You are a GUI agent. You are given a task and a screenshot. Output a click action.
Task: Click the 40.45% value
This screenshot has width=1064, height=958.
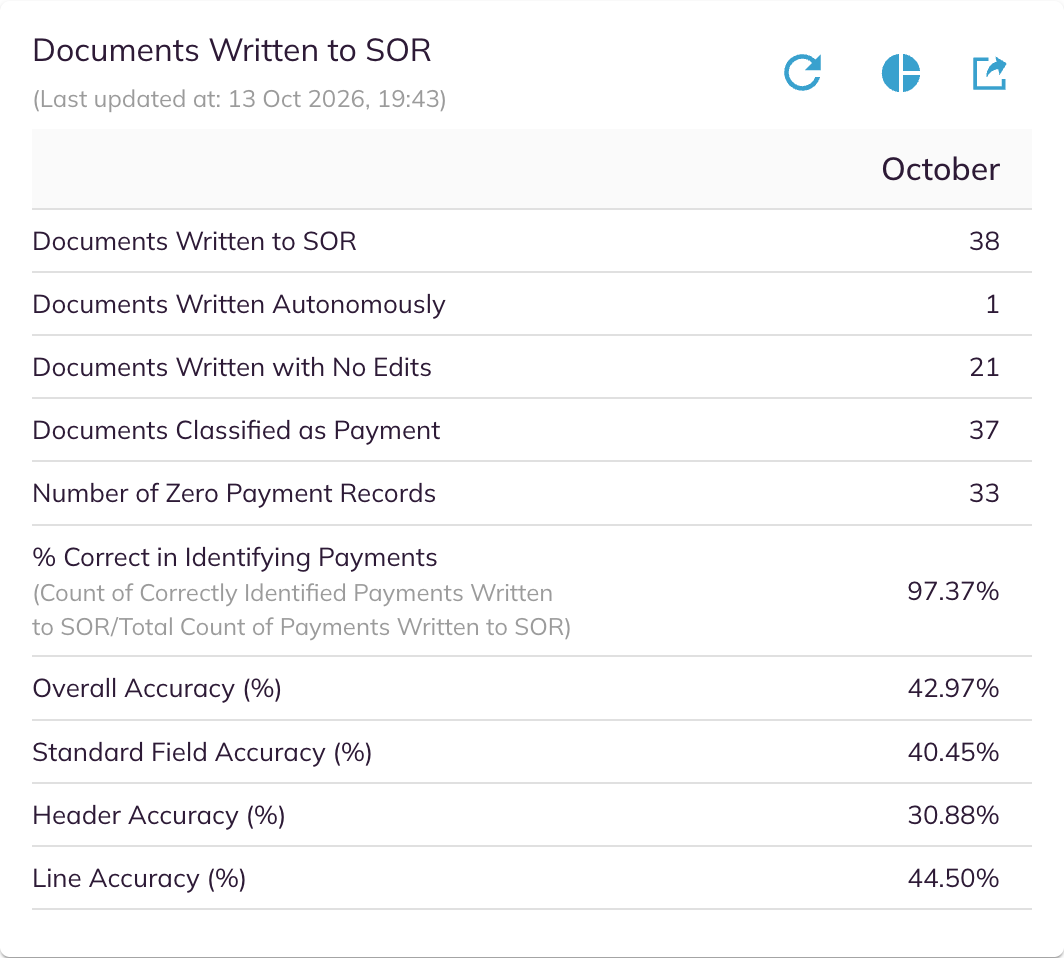[x=953, y=752]
